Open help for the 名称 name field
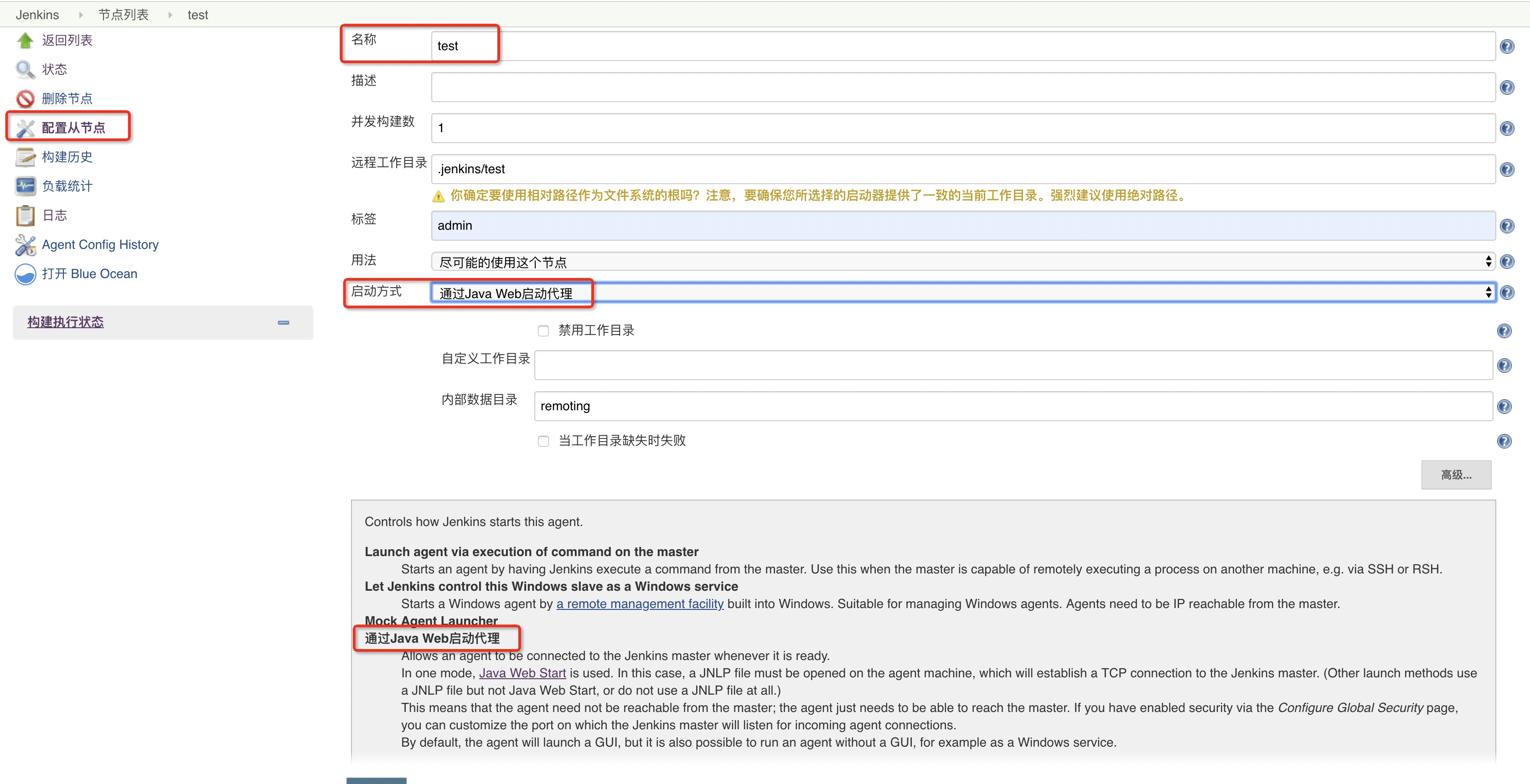 coord(1506,46)
